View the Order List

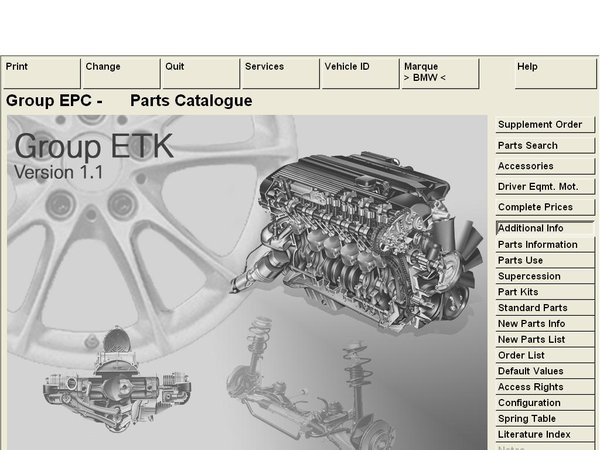point(545,355)
